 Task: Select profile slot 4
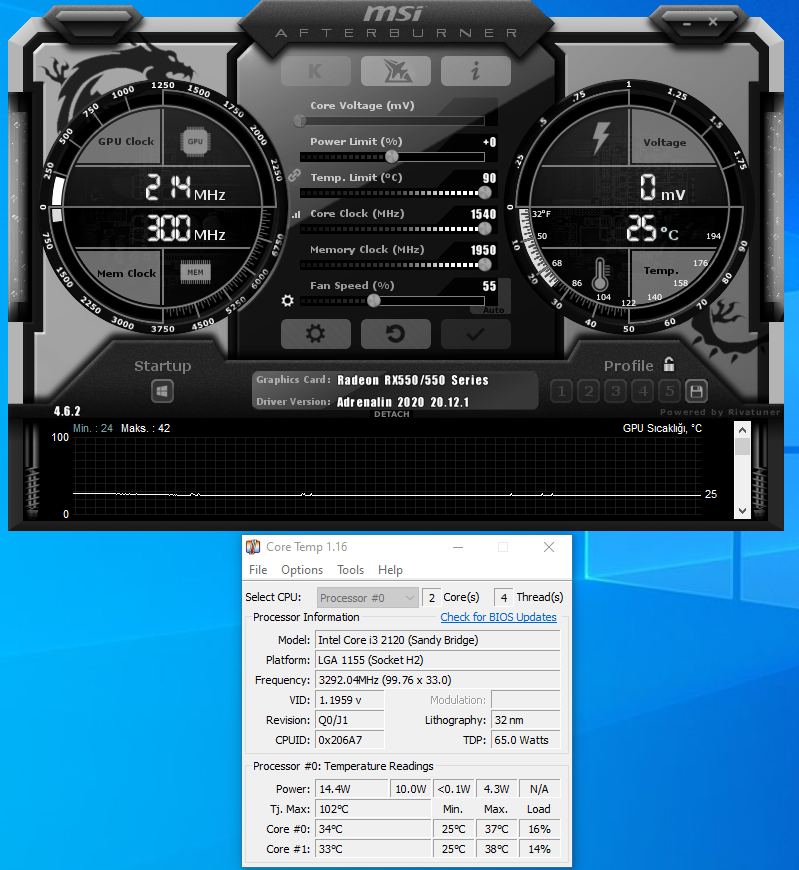[x=643, y=392]
